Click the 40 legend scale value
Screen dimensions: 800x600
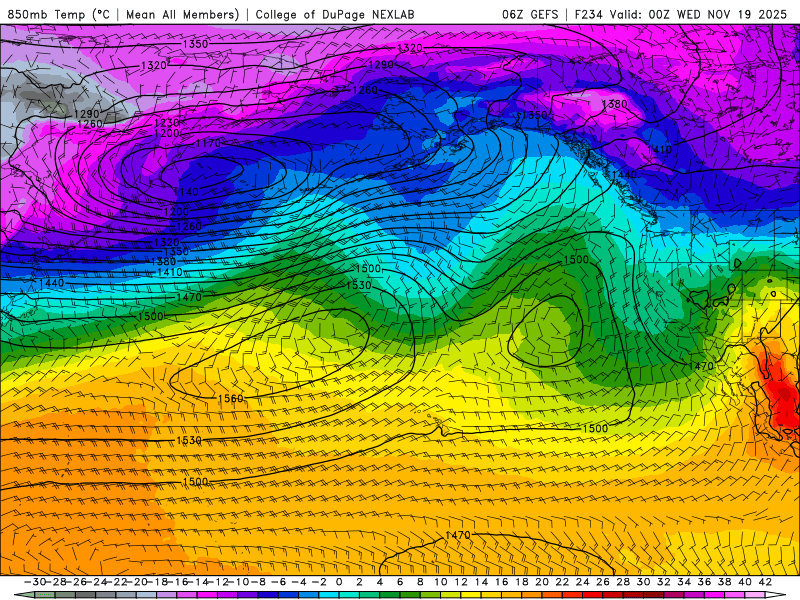(745, 582)
